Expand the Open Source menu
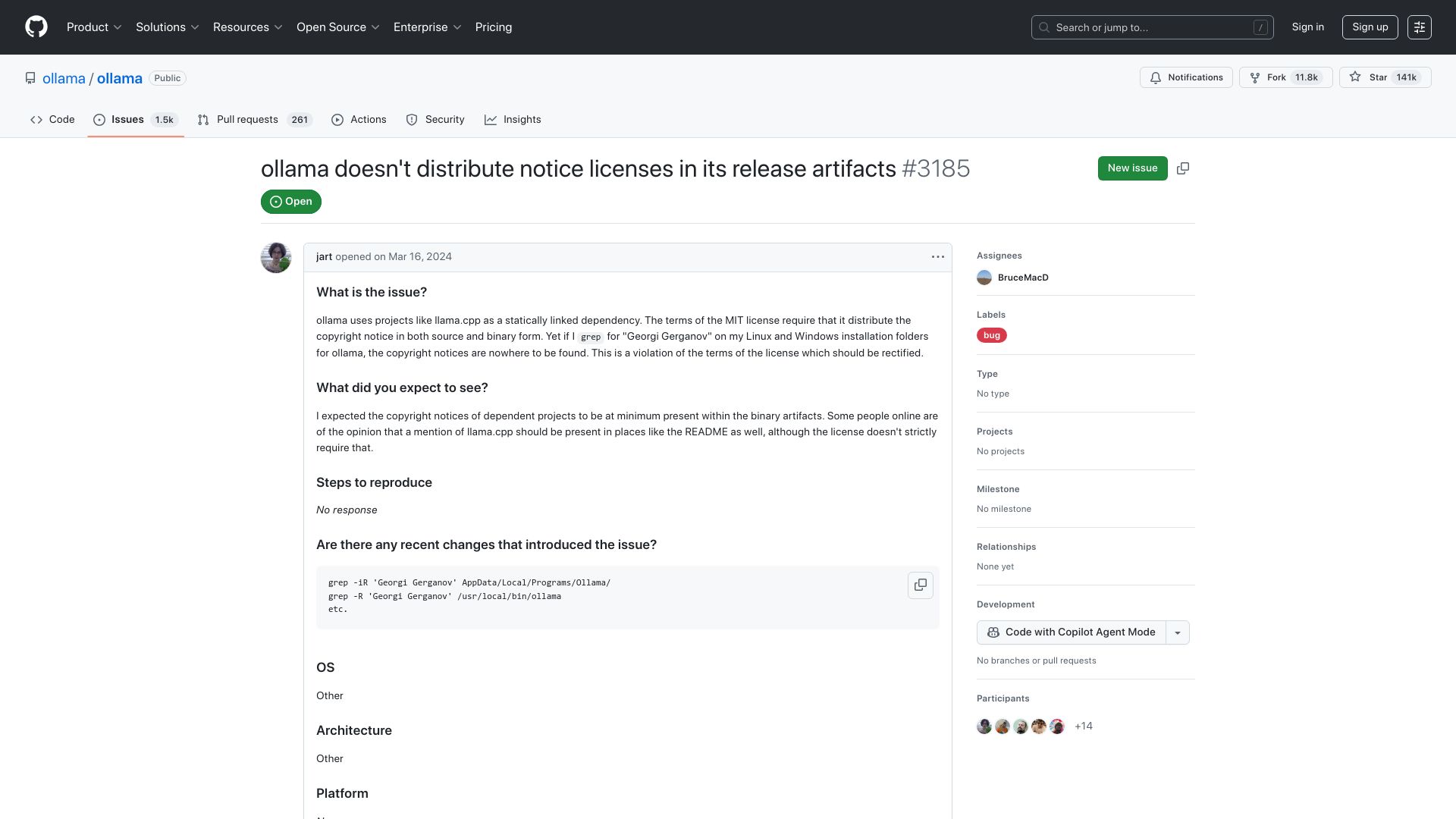The image size is (1456, 819). coord(338,27)
